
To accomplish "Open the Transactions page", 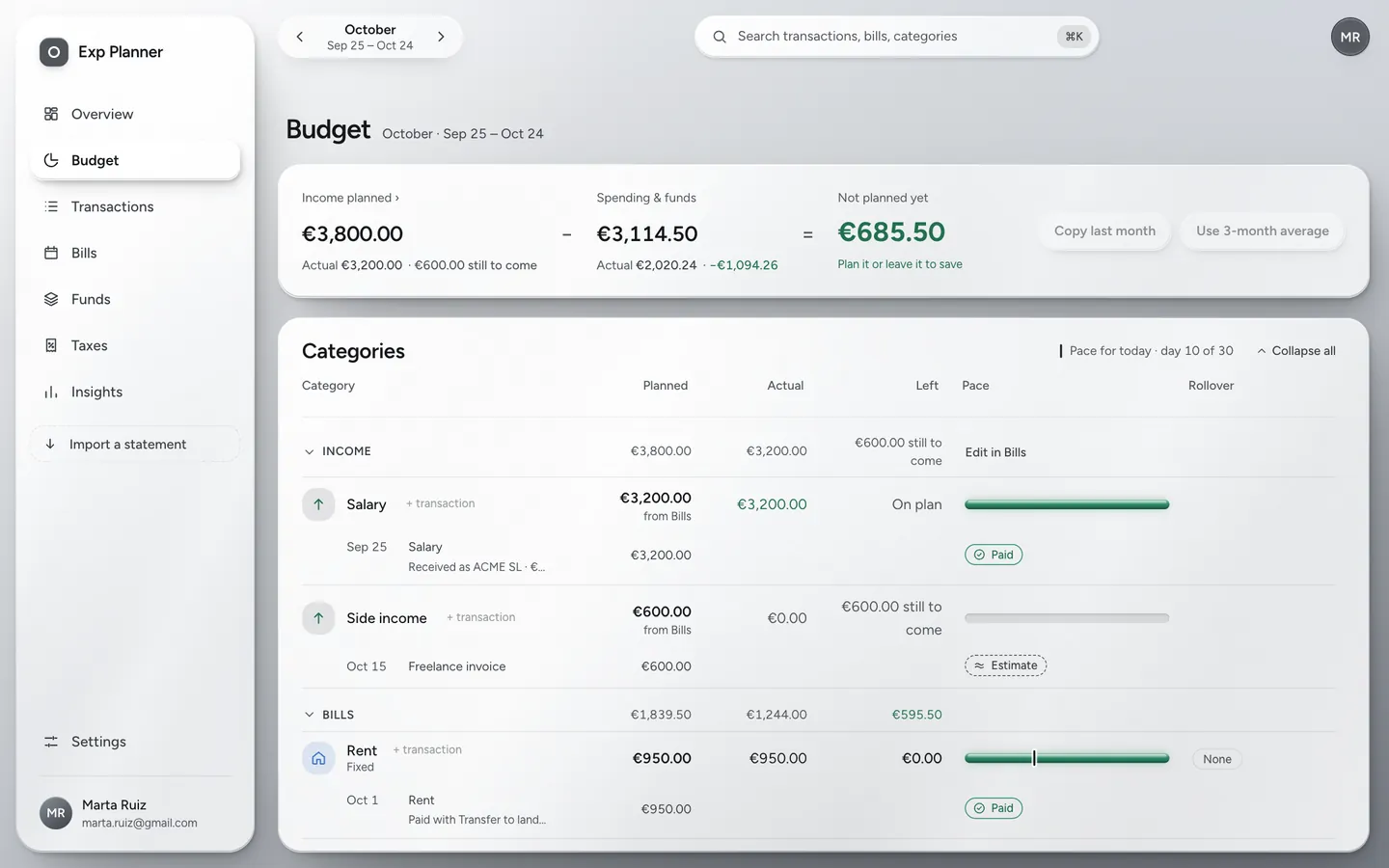I will click(x=135, y=206).
